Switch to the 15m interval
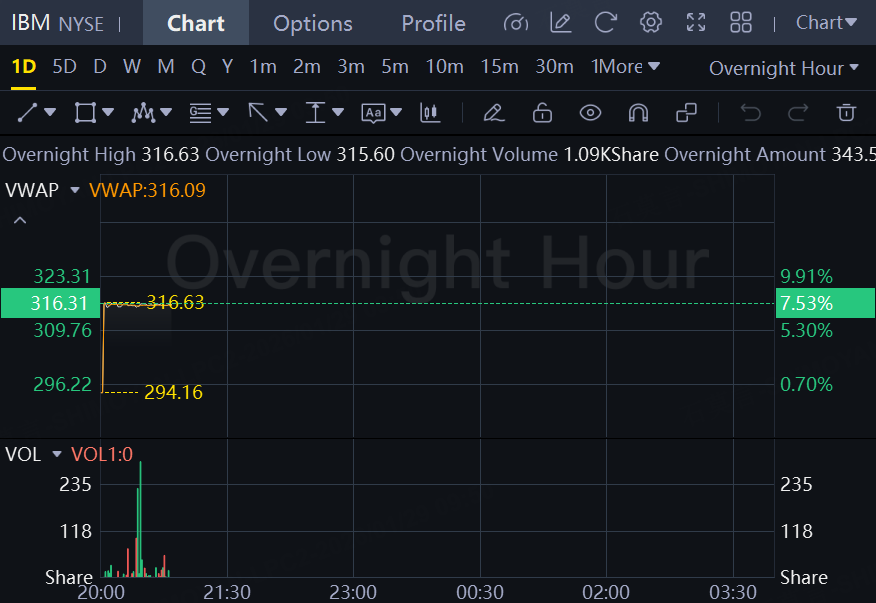This screenshot has height=603, width=876. point(499,67)
